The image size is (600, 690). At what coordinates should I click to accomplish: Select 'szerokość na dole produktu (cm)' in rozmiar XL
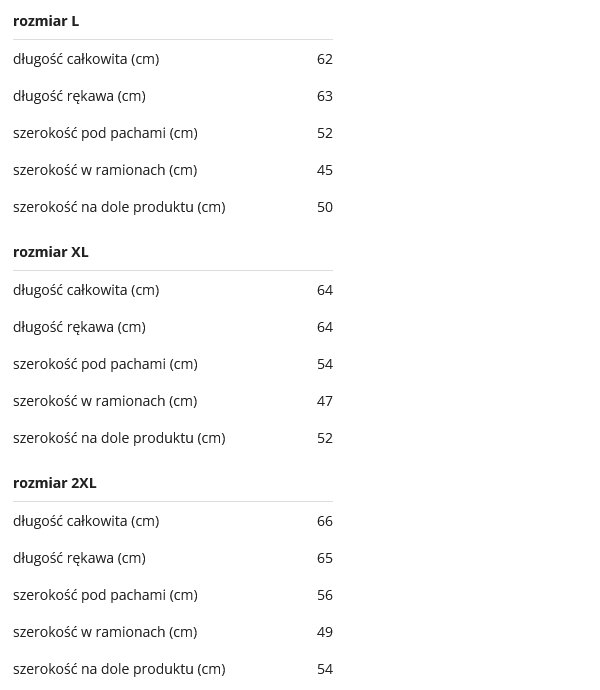pos(119,438)
